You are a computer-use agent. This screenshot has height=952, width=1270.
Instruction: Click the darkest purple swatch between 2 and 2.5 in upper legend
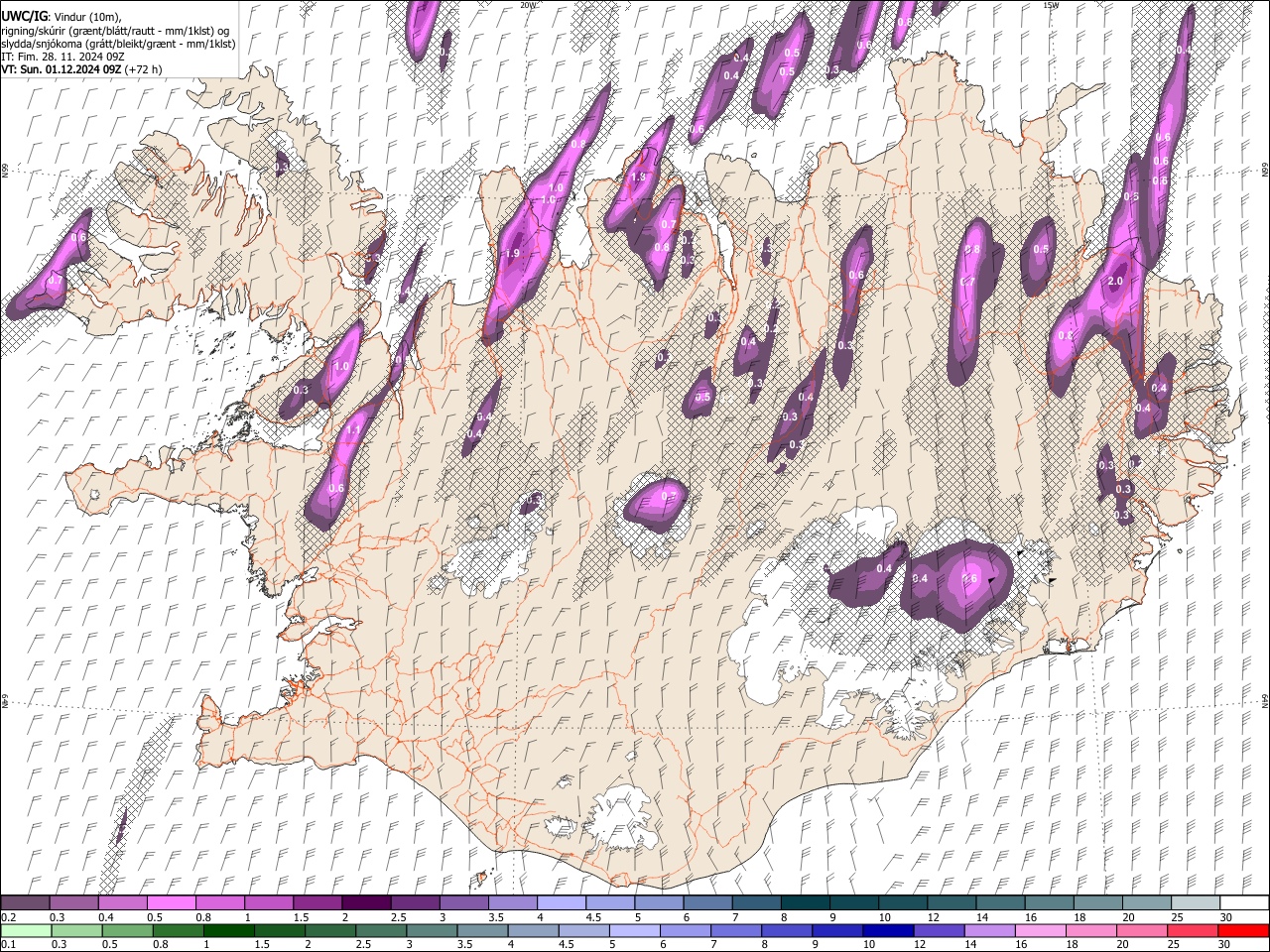(366, 902)
